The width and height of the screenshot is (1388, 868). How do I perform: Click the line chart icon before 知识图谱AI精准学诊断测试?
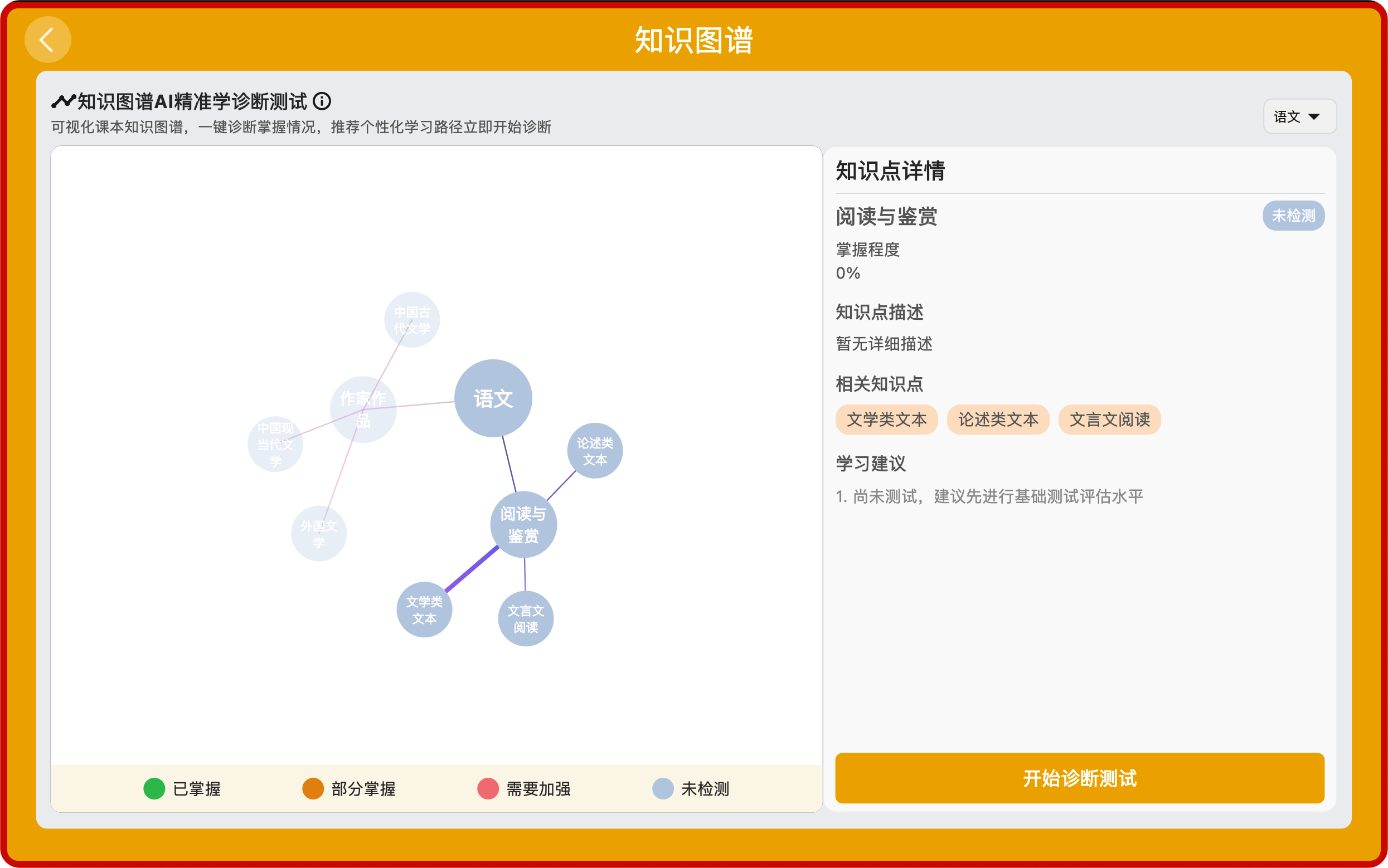click(63, 100)
